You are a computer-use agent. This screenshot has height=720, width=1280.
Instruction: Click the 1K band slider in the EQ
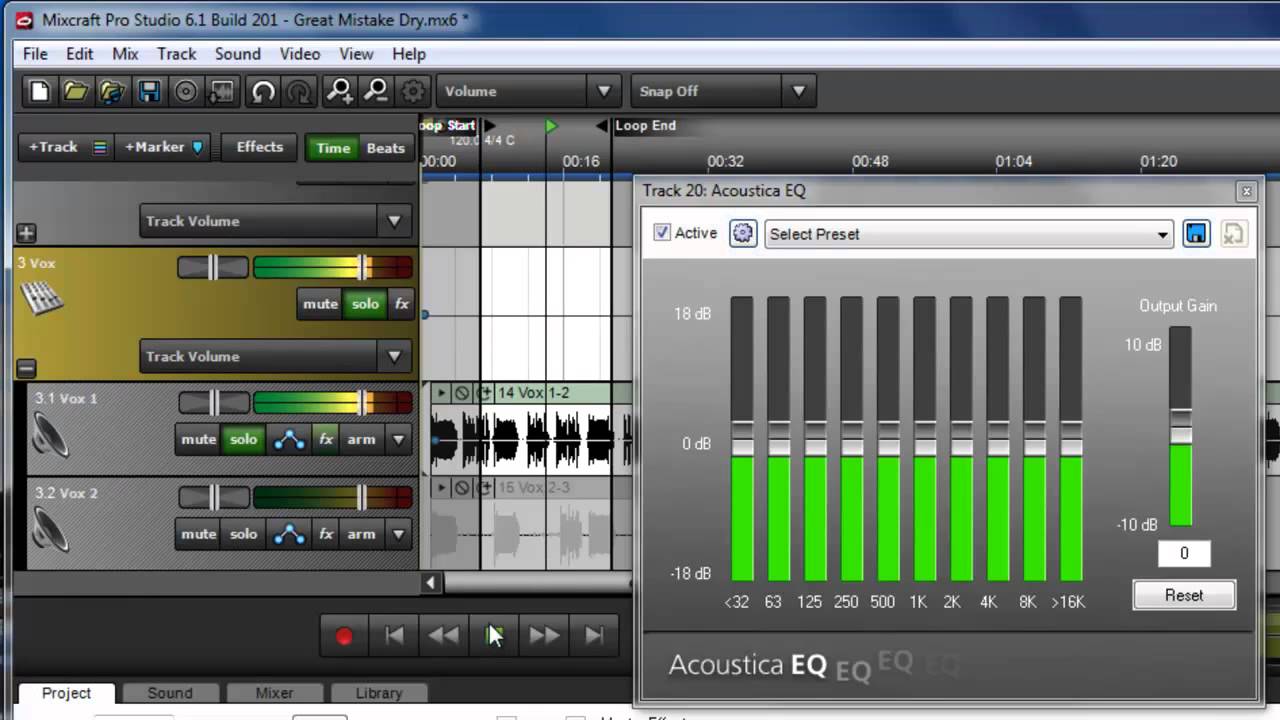925,439
